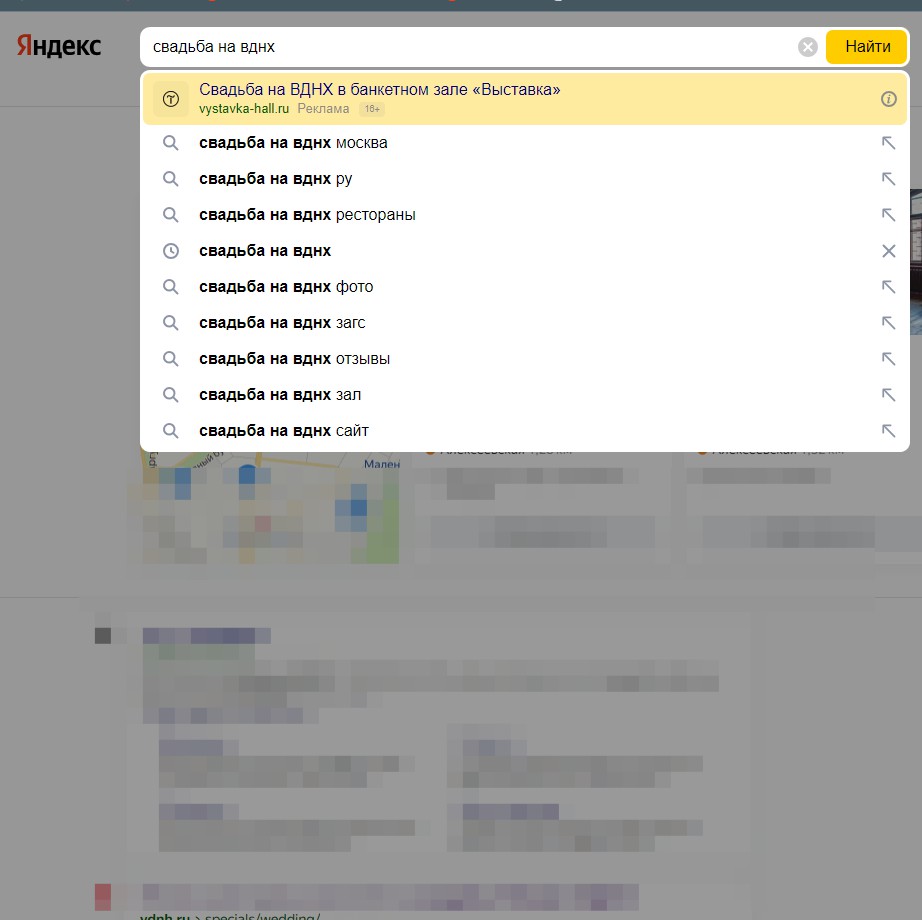Screen dimensions: 922x920
Task: Click the arrow to insert 'сайт' suggestion
Action: tap(888, 431)
